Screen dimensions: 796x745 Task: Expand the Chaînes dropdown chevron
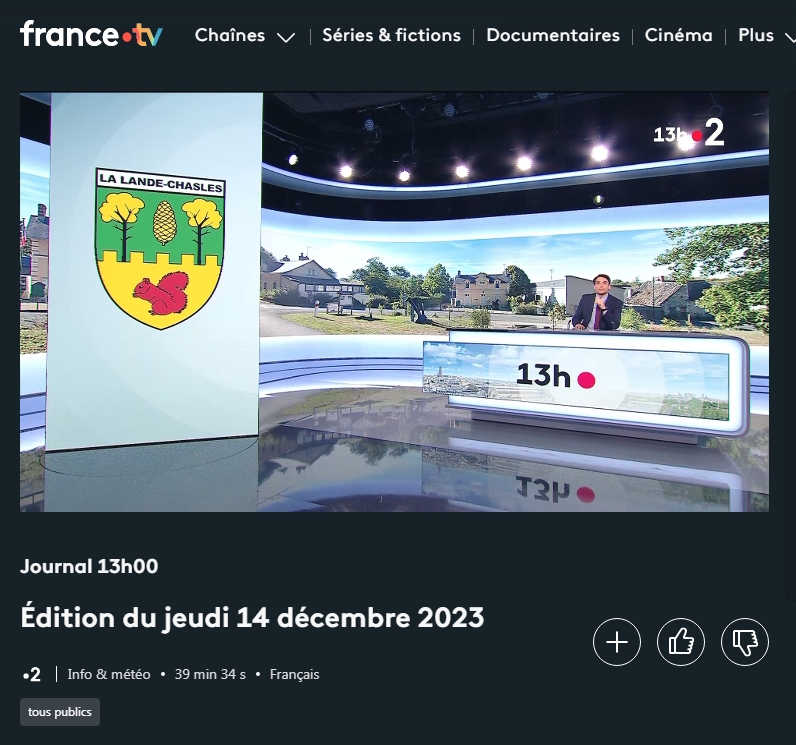pos(286,37)
